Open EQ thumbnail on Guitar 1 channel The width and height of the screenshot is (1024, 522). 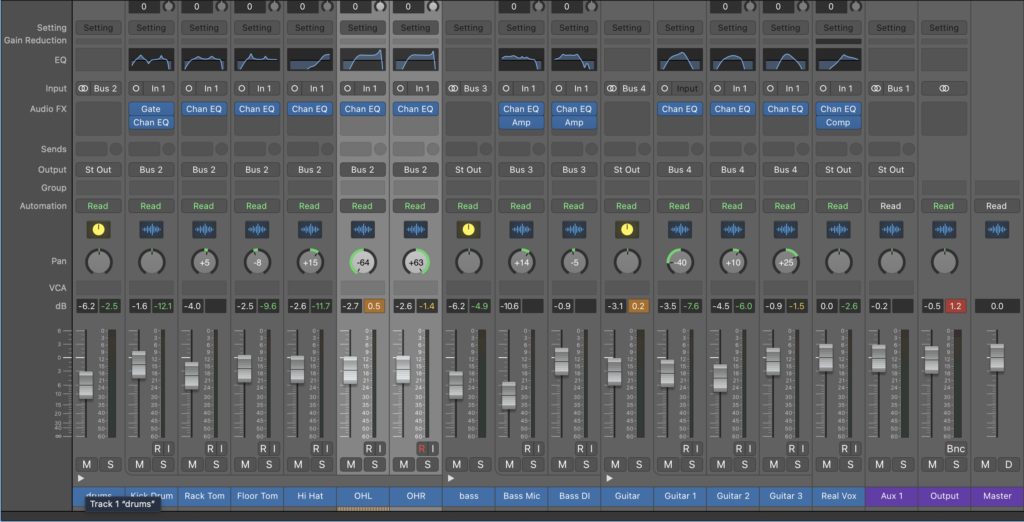[x=680, y=59]
